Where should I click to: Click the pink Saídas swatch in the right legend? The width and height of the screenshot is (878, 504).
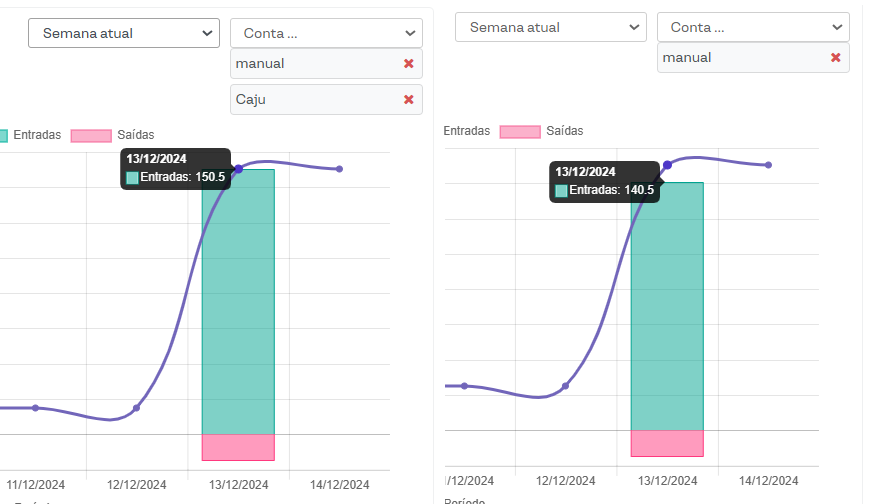pos(519,131)
